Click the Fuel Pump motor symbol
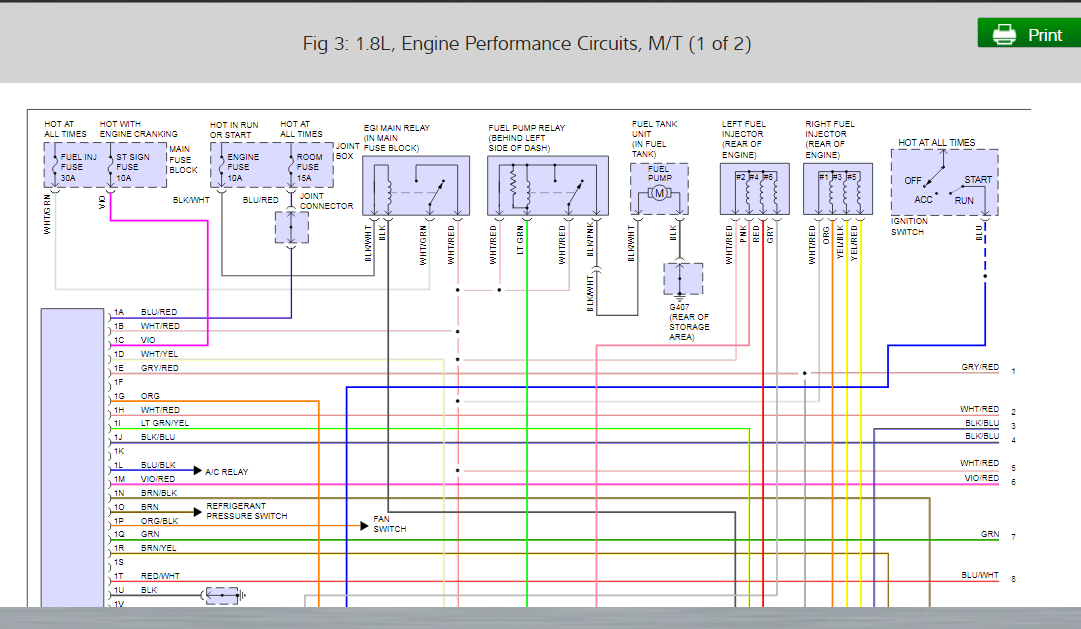1081x629 pixels. pyautogui.click(x=659, y=192)
